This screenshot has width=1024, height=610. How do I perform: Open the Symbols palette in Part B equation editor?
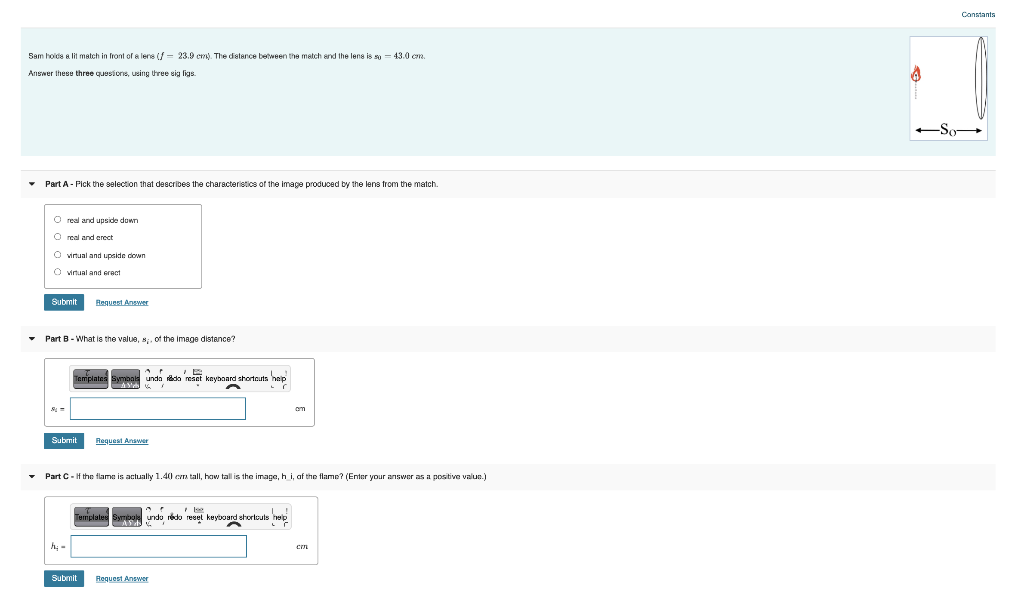[124, 379]
